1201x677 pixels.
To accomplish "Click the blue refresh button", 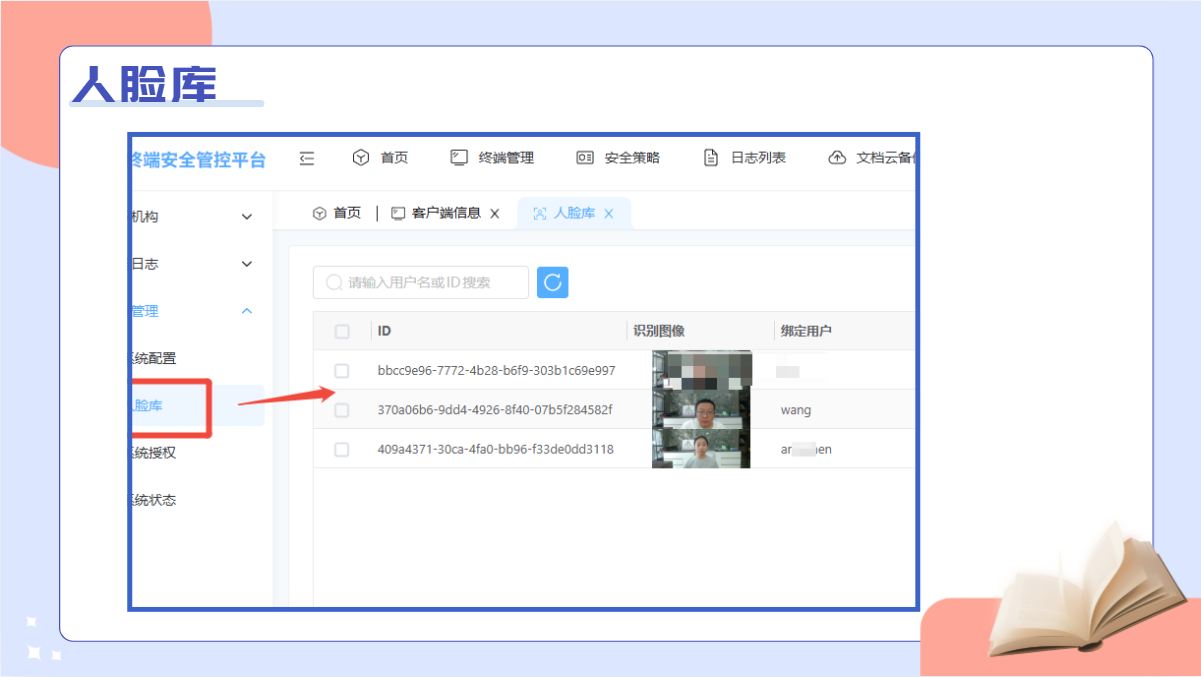I will pos(553,282).
